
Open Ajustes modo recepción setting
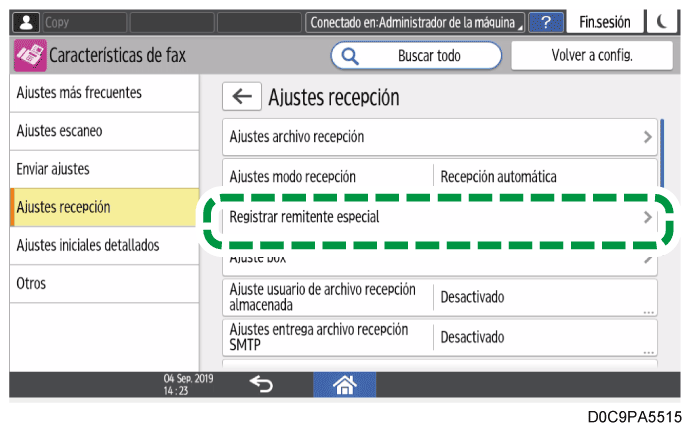click(x=439, y=176)
